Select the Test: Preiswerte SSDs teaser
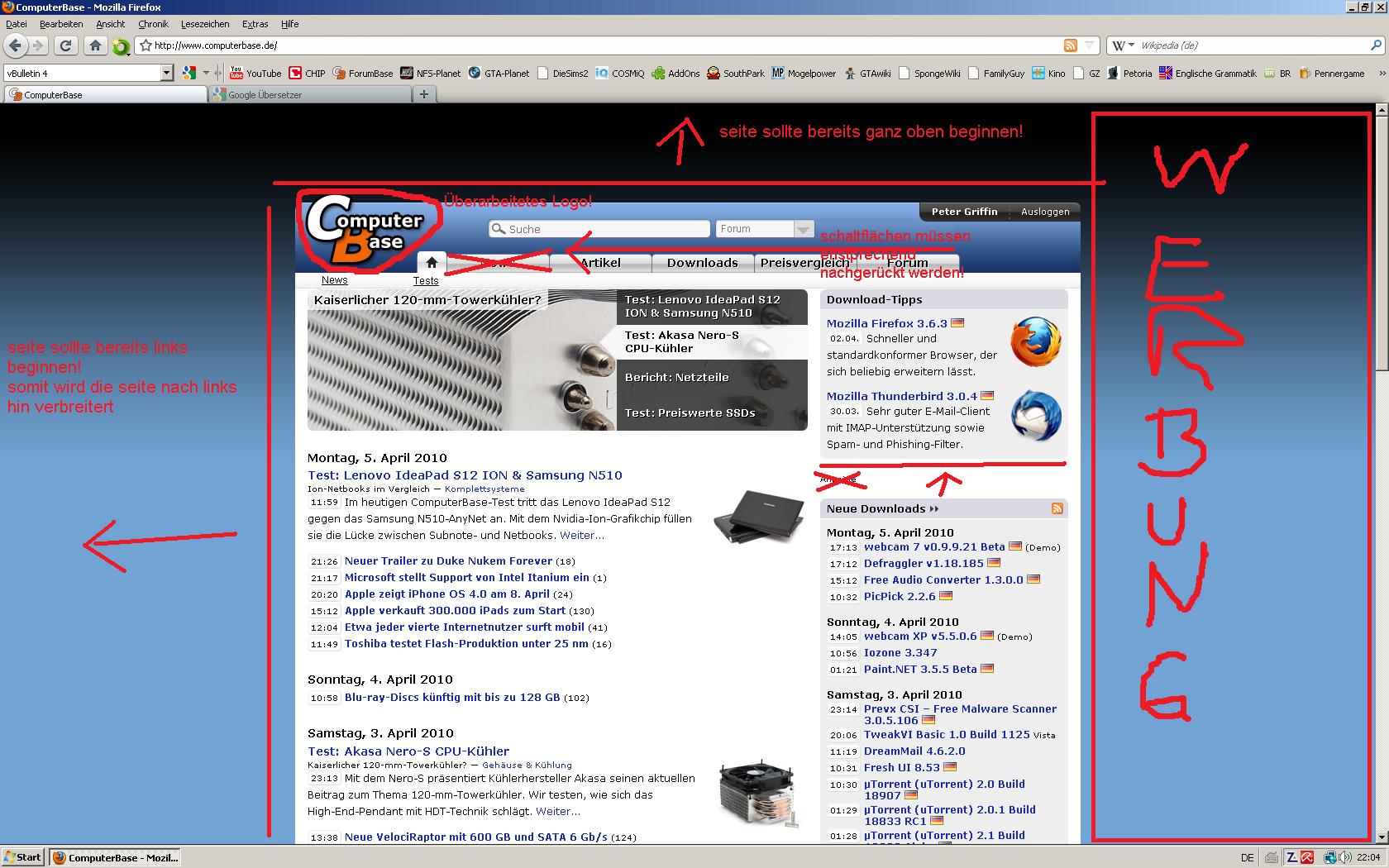Screen dimensions: 1389x868 tap(712, 413)
